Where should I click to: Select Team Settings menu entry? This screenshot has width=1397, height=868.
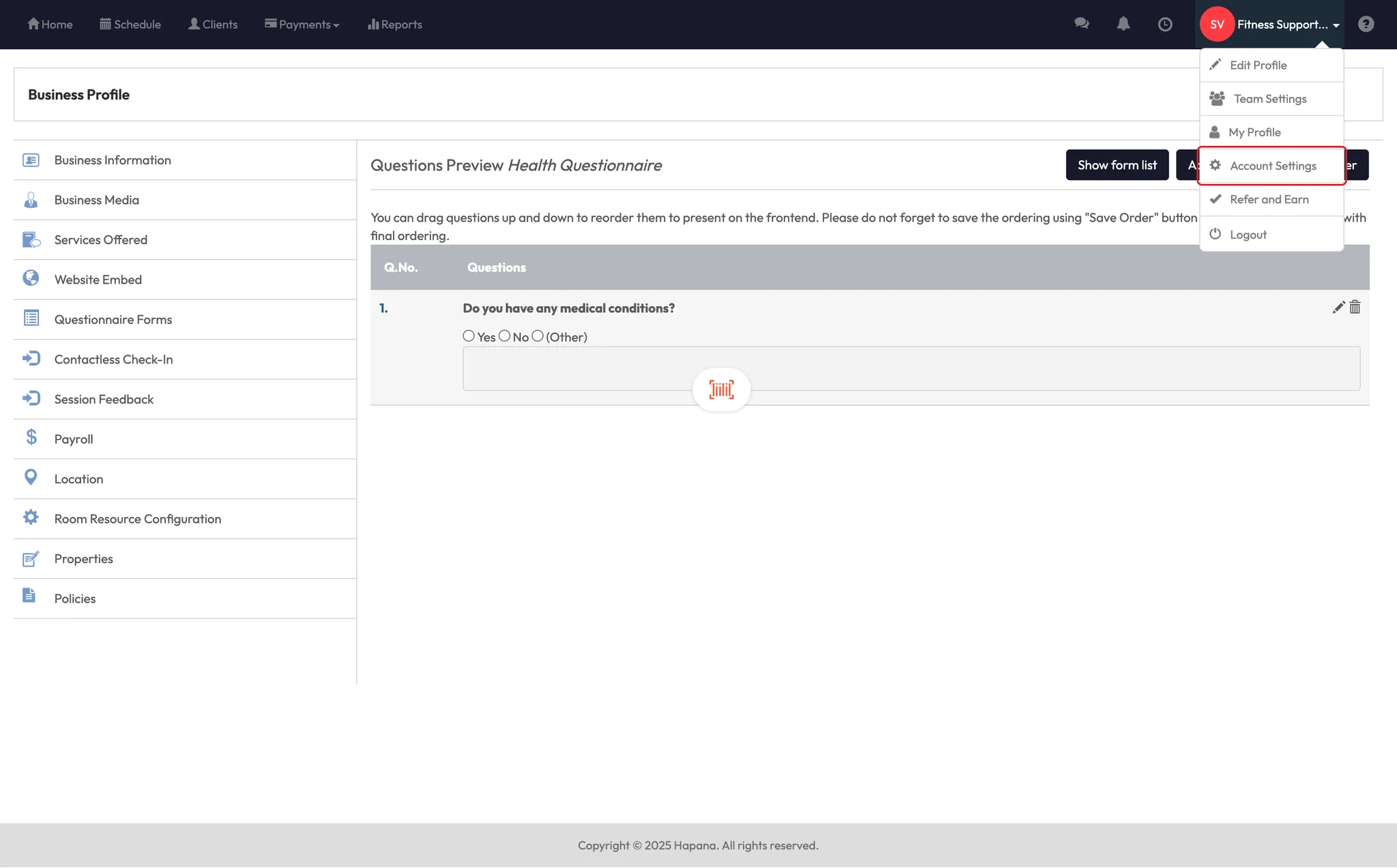(x=1269, y=99)
